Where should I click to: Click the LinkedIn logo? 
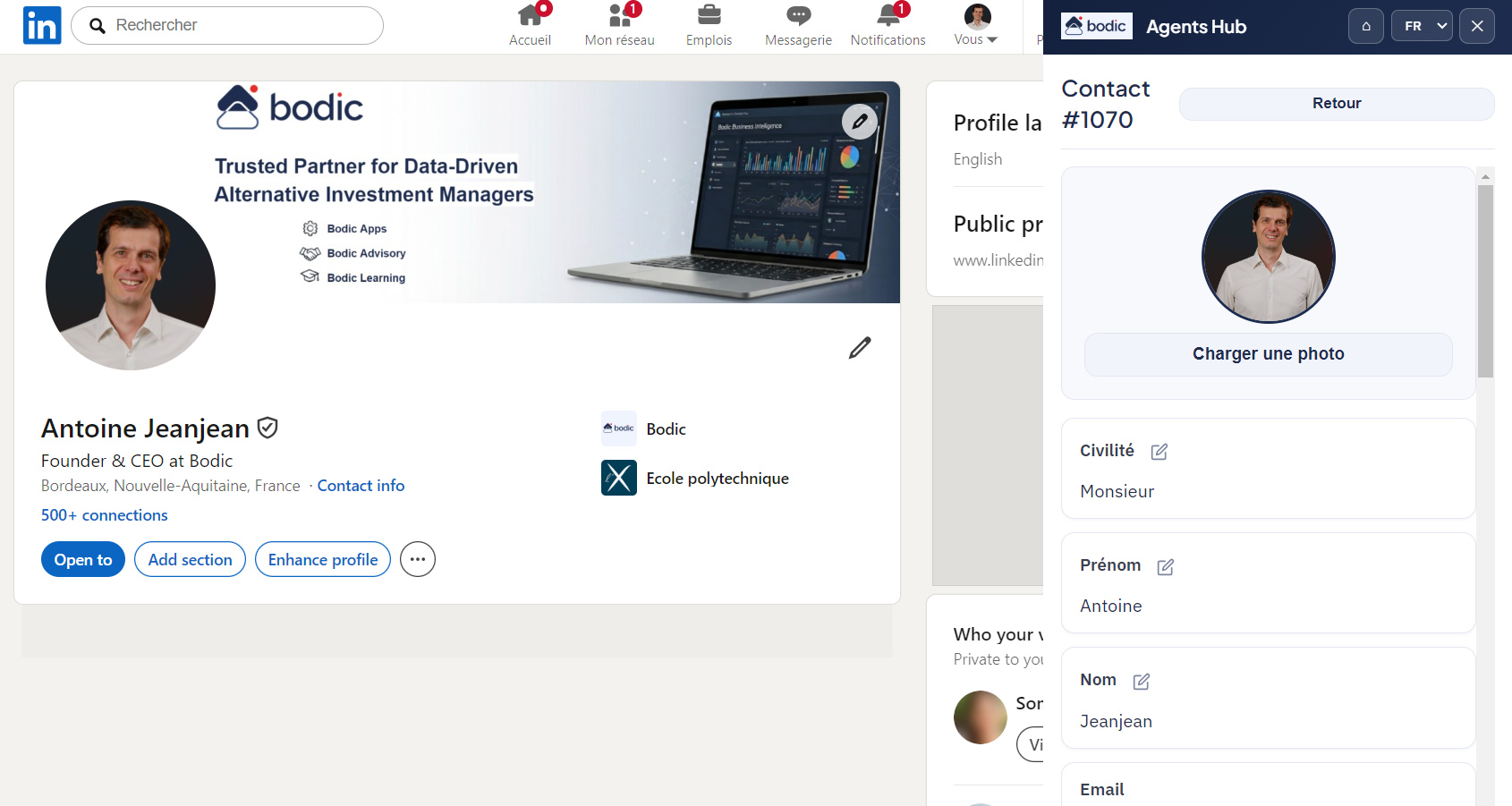[x=41, y=25]
